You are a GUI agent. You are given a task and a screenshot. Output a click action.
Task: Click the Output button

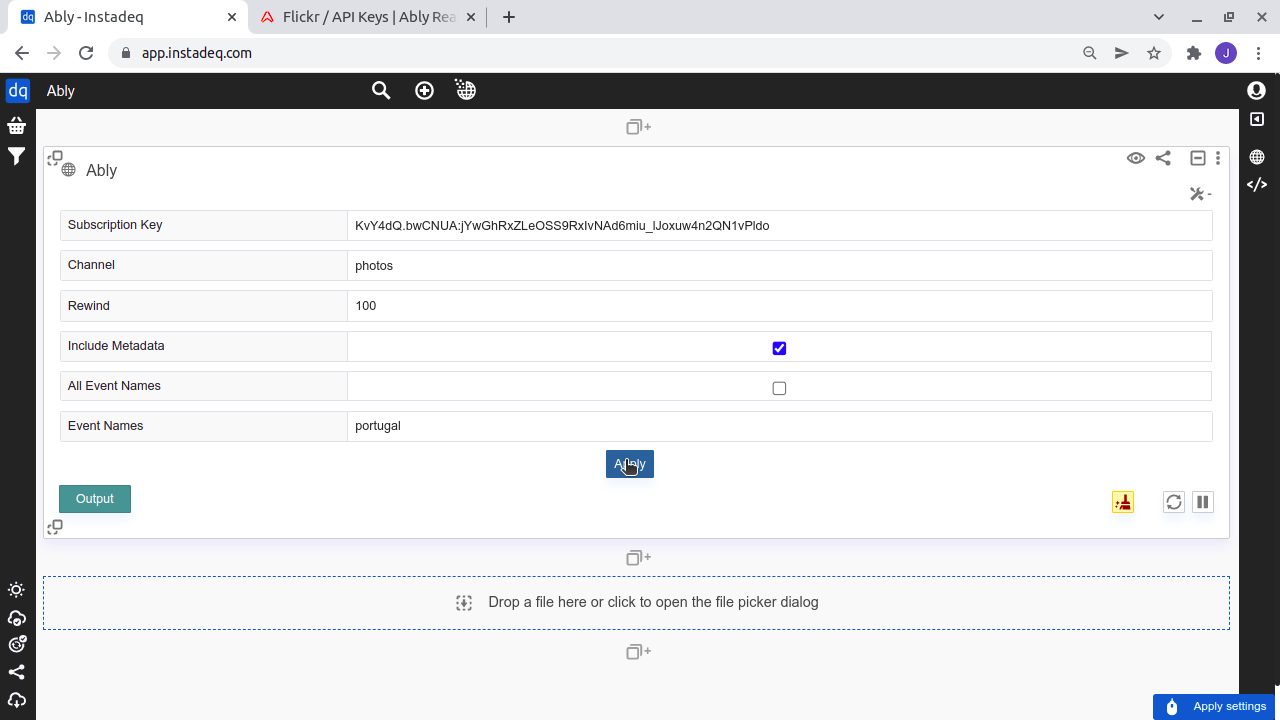tap(95, 499)
